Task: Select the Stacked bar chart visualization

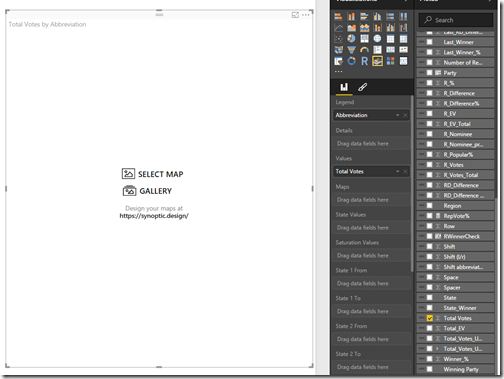Action: [338, 16]
